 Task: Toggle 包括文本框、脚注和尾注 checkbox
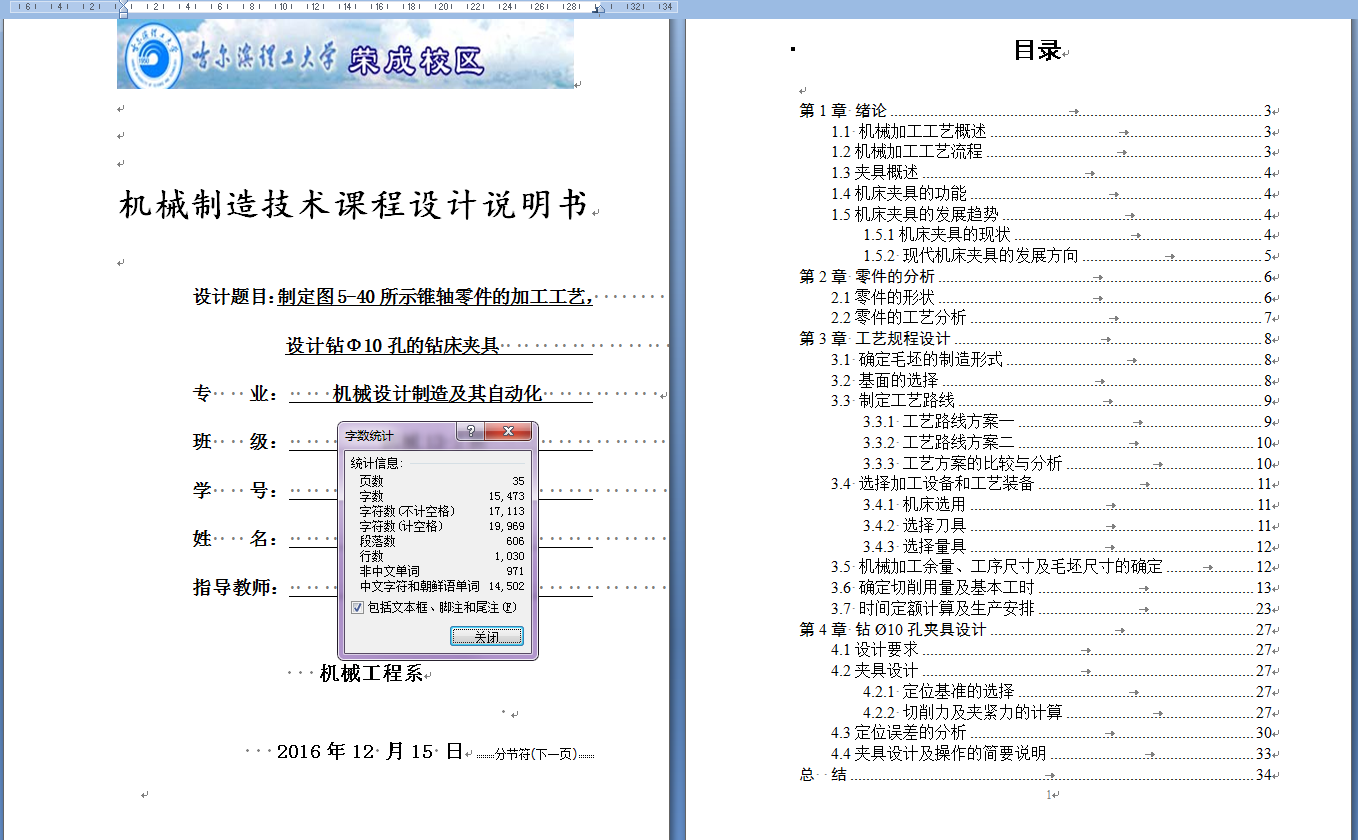357,607
